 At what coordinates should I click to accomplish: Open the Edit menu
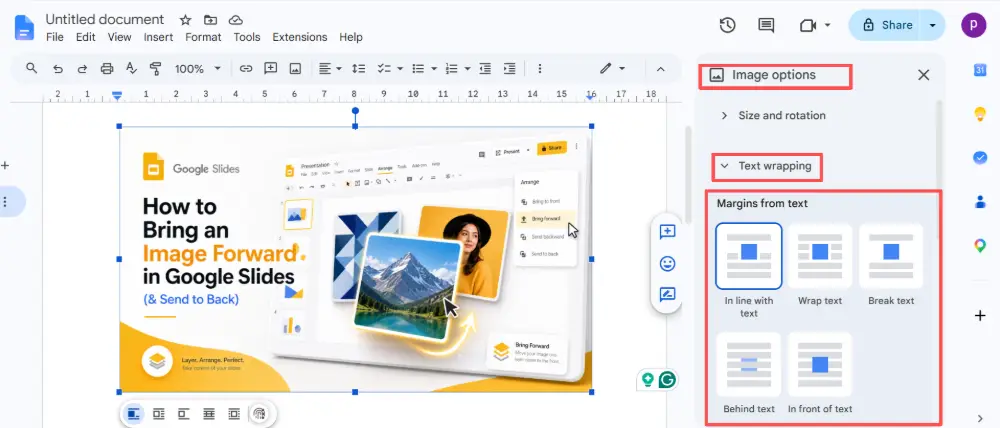point(85,37)
